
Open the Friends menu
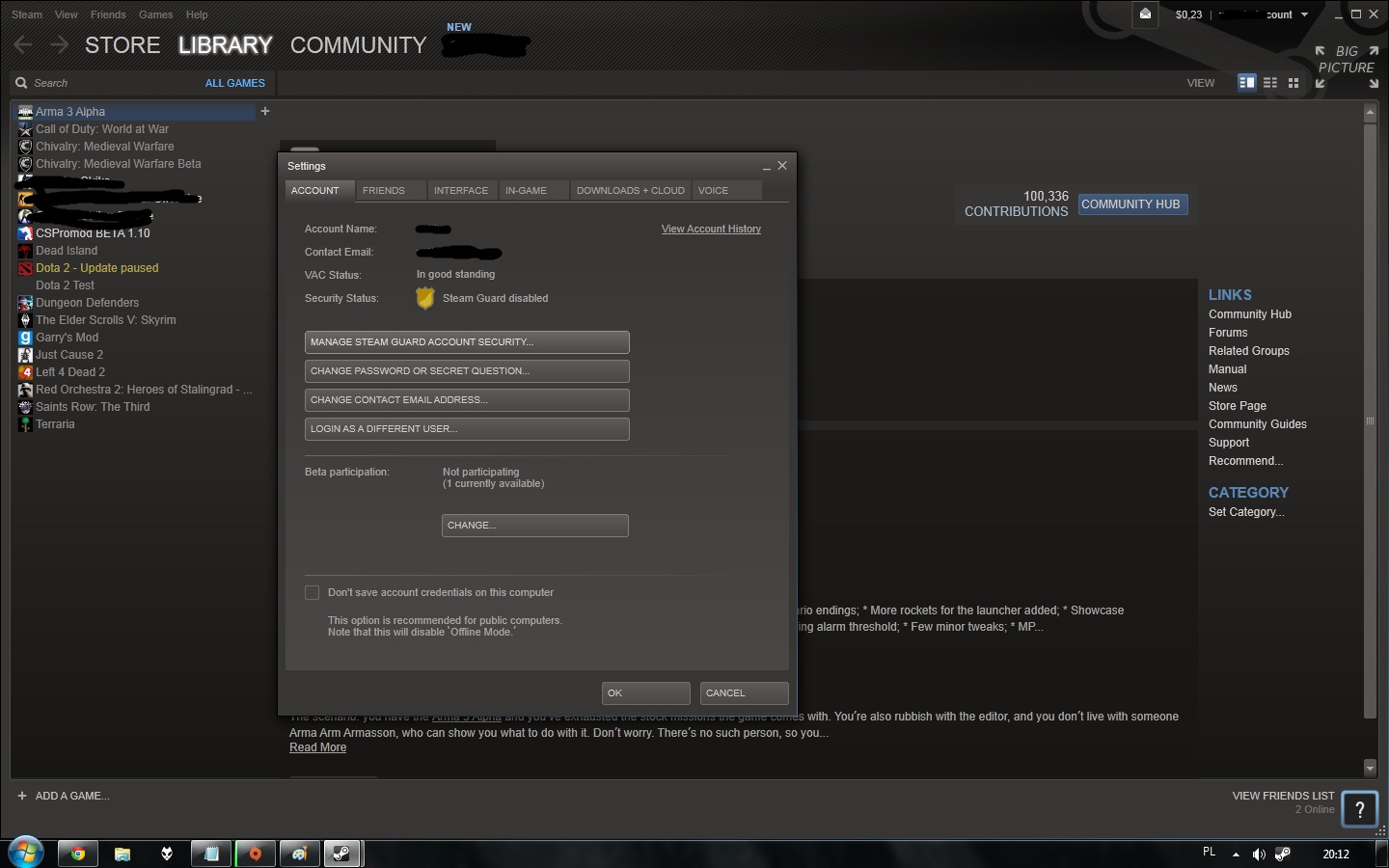[x=108, y=14]
